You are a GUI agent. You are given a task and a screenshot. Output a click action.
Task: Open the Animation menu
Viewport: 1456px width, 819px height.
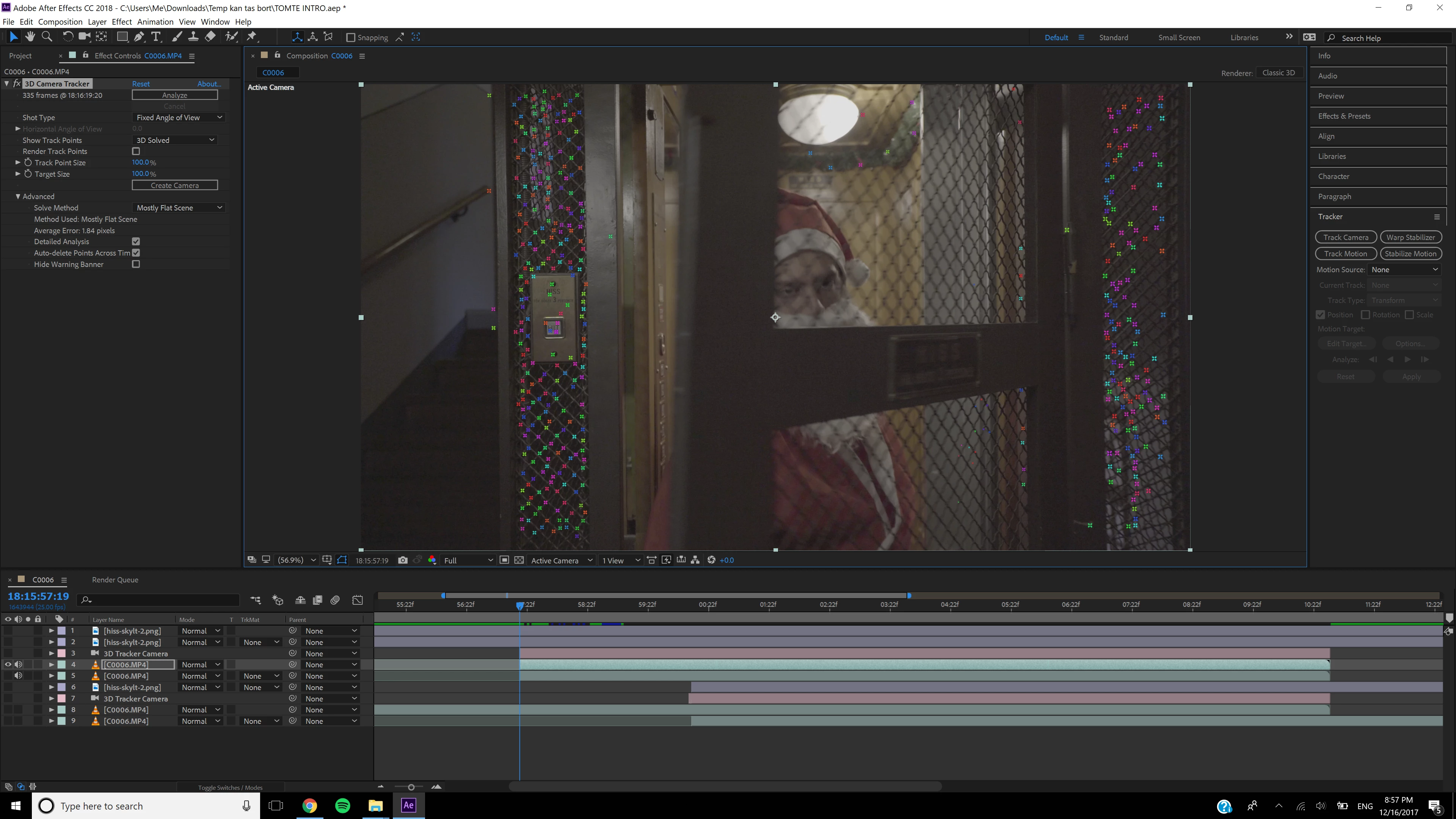(155, 22)
